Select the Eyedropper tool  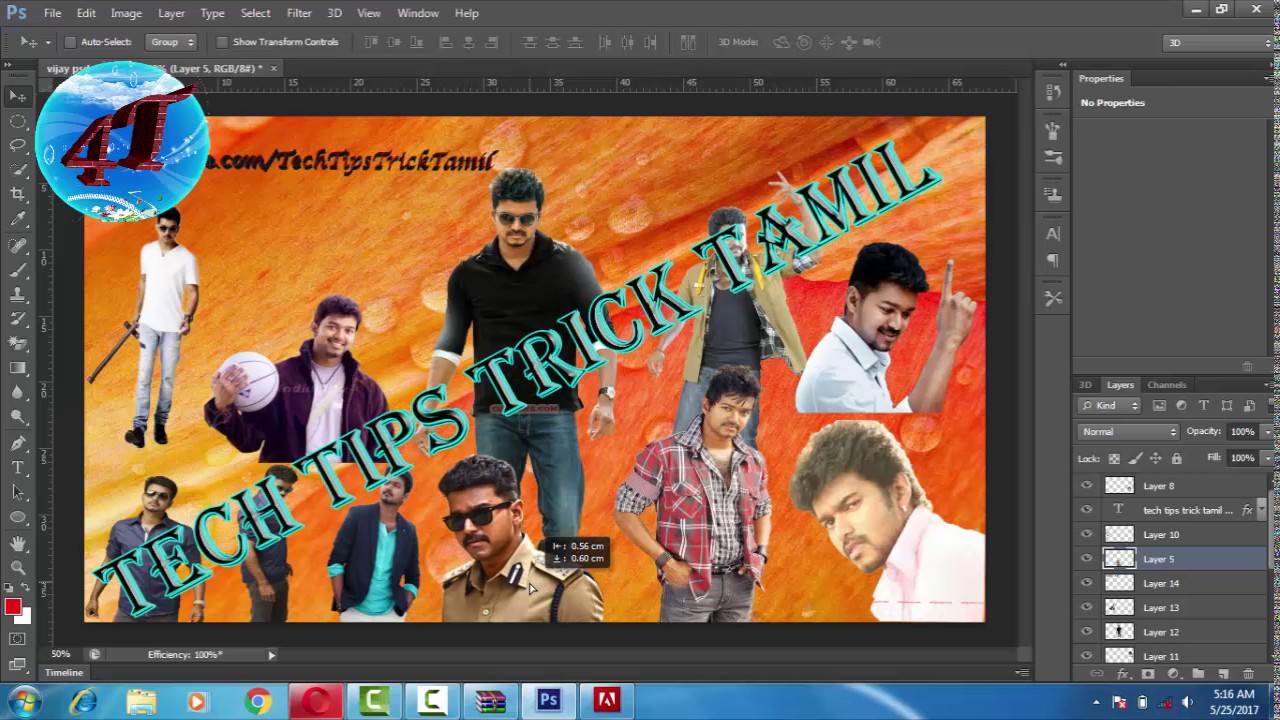[18, 220]
